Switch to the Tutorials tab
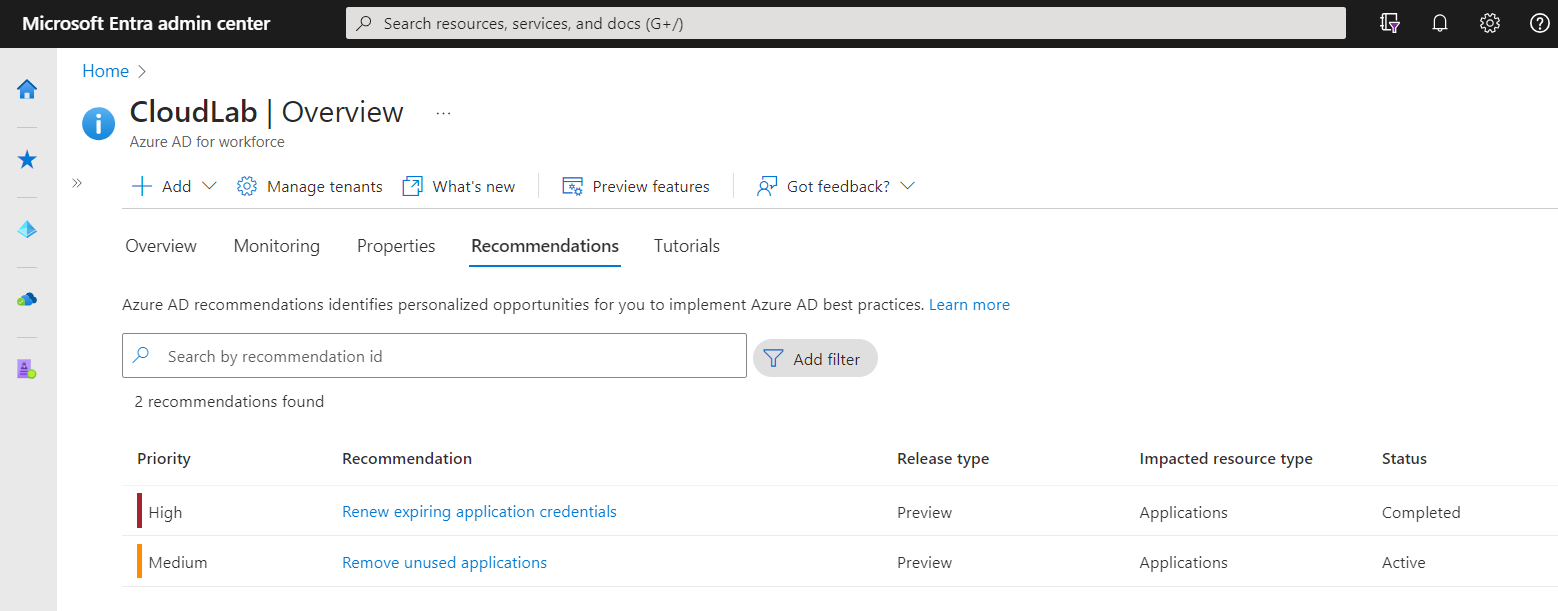This screenshot has width=1558, height=611. coord(687,246)
